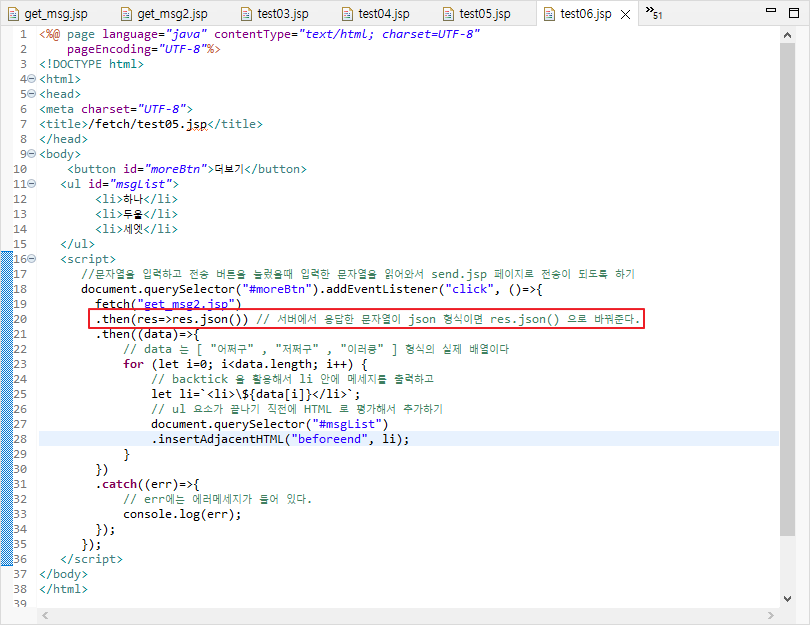Collapse the script fold on line 16
The width and height of the screenshot is (810, 625).
32,259
